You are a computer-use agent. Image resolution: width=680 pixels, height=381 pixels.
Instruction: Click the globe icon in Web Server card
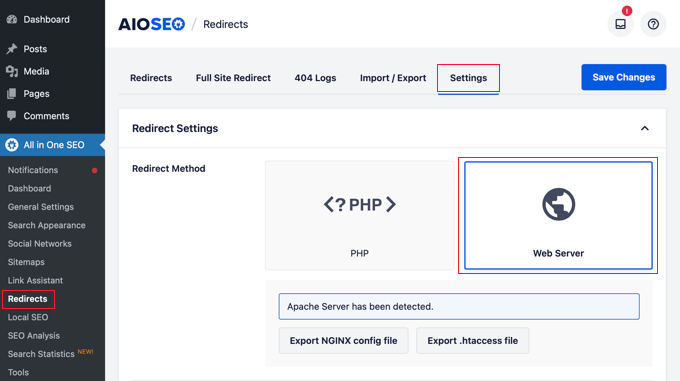[x=559, y=204]
